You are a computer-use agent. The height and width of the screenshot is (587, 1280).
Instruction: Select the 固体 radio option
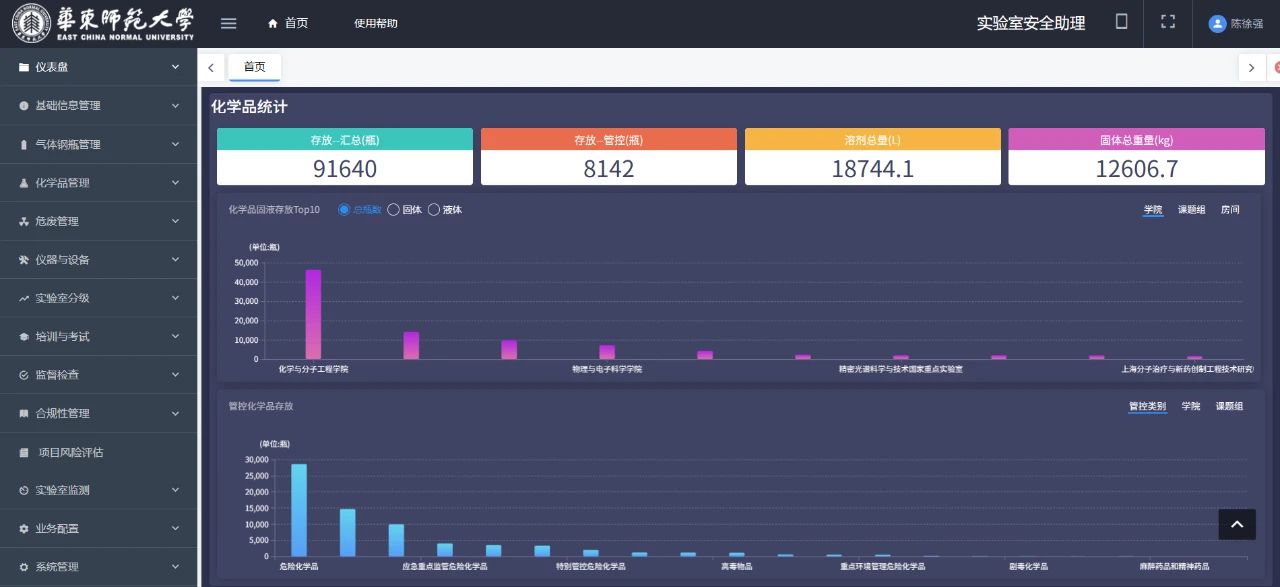tap(393, 210)
